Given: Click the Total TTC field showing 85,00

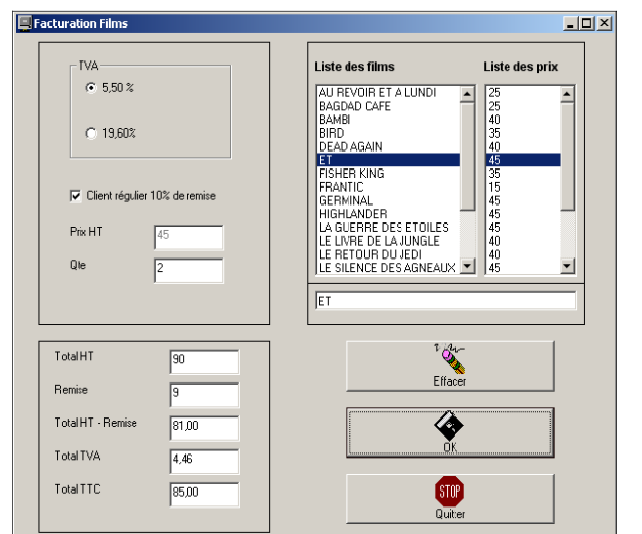Looking at the screenshot, I should click(204, 494).
